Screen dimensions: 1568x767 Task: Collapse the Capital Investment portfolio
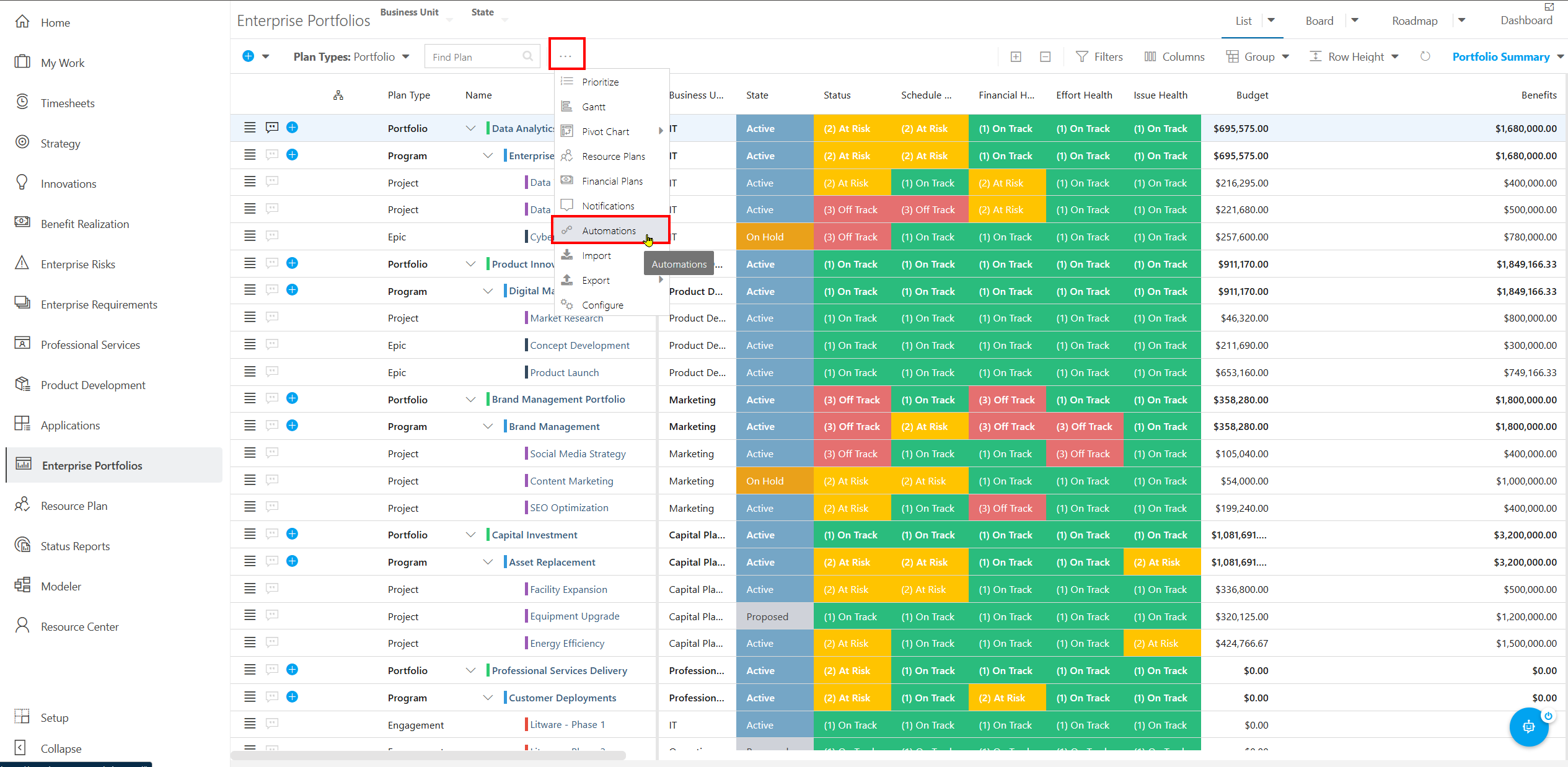[x=470, y=535]
